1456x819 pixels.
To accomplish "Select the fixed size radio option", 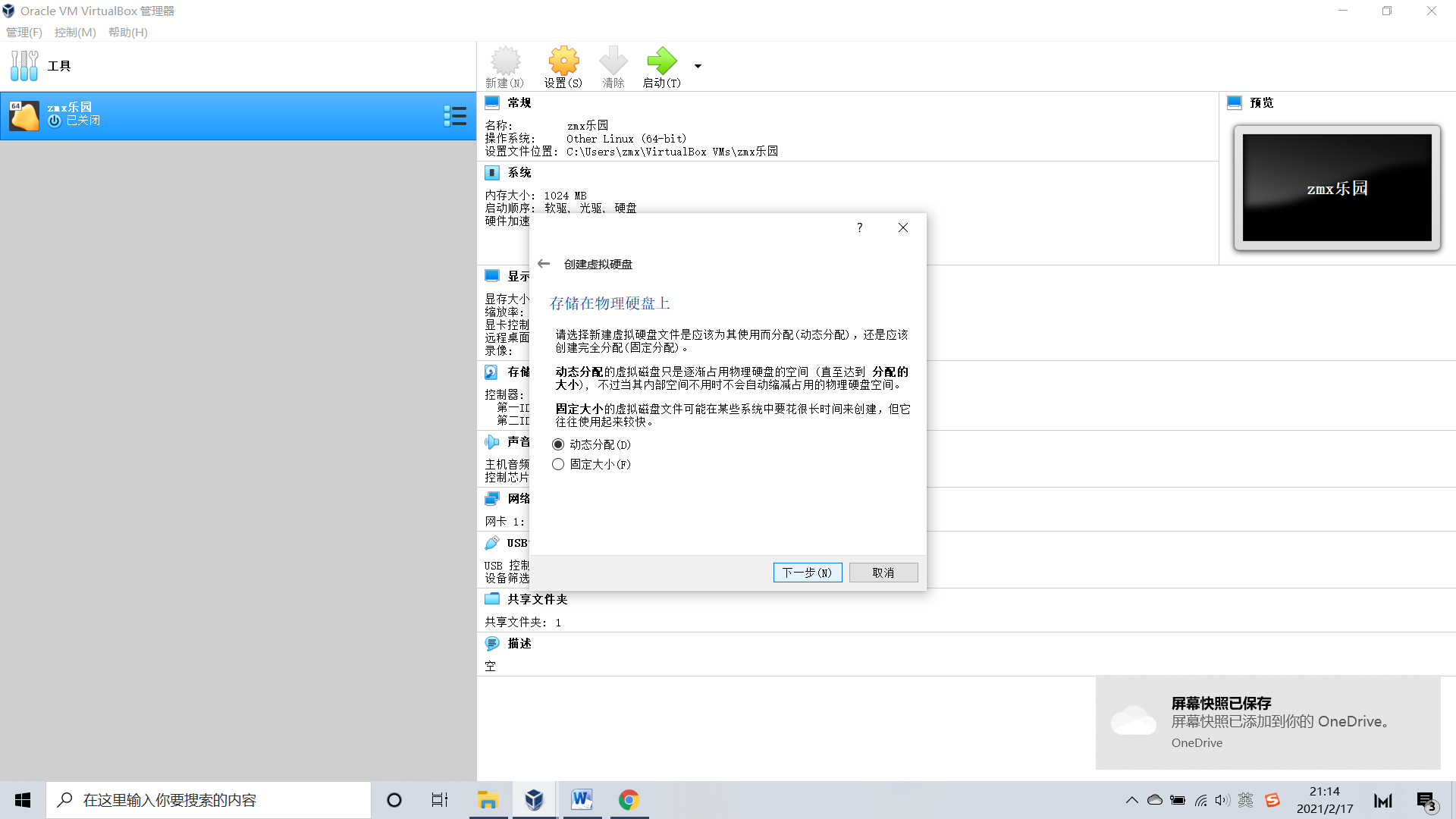I will [558, 464].
